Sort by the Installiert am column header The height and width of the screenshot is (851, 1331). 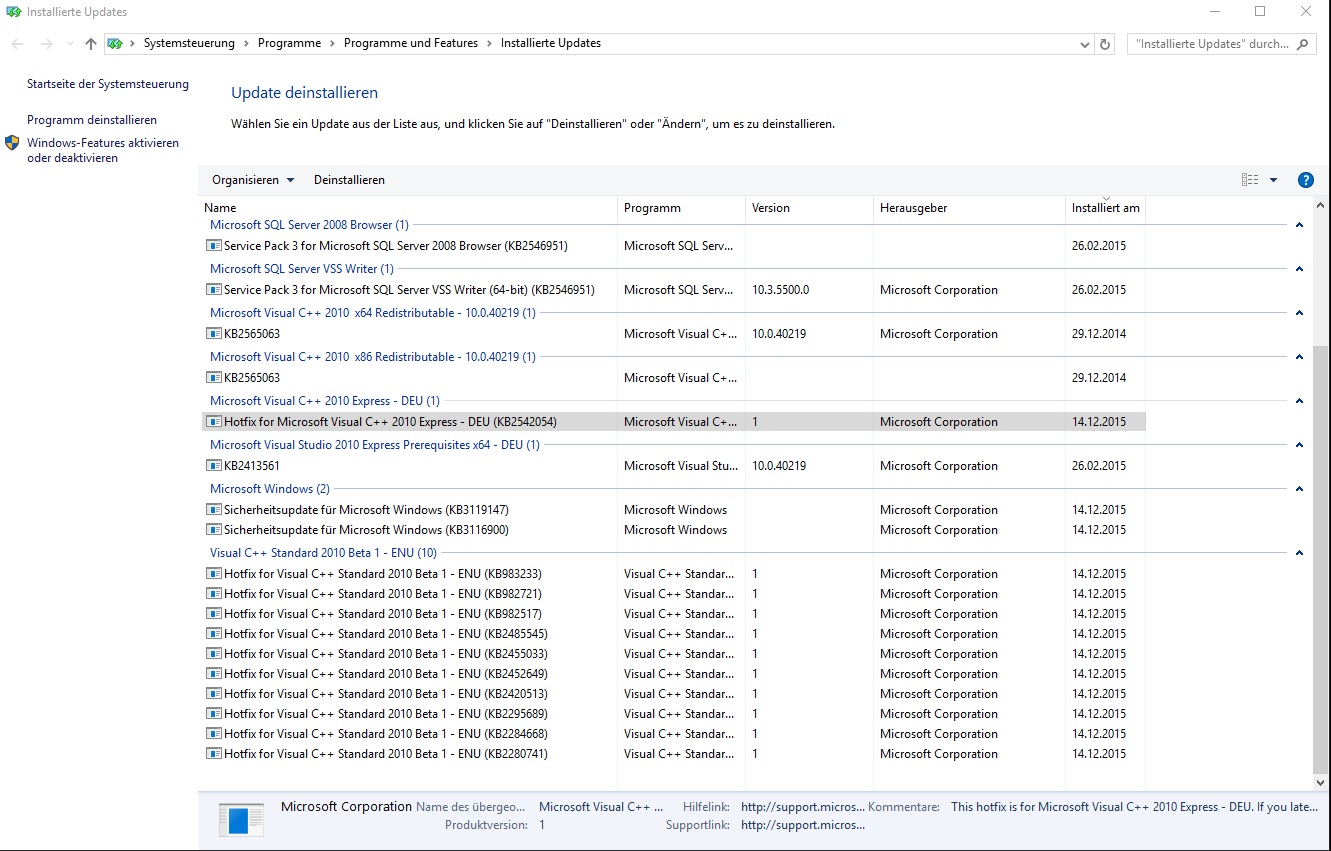point(1105,208)
